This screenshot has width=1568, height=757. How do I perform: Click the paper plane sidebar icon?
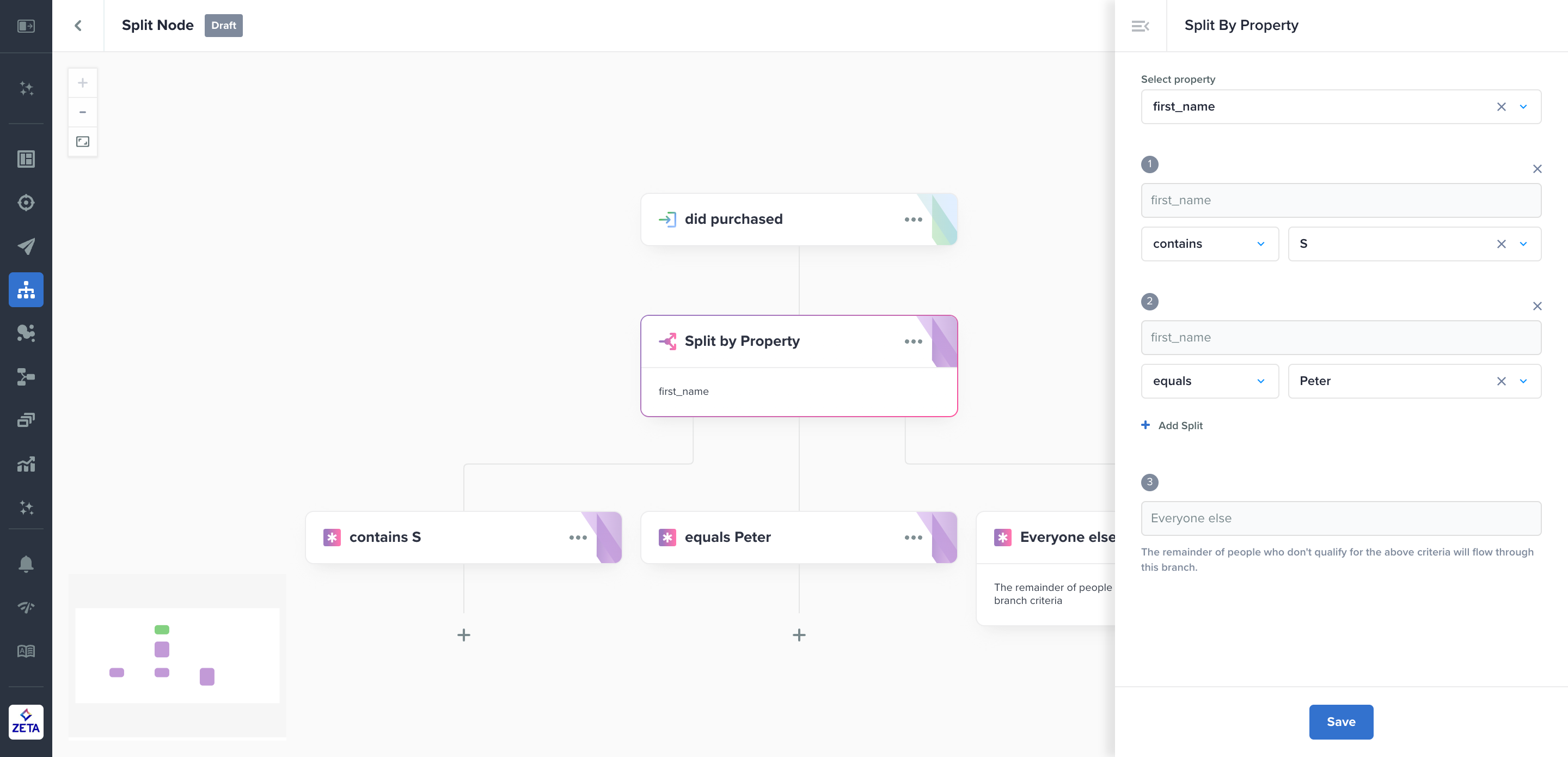click(x=26, y=246)
